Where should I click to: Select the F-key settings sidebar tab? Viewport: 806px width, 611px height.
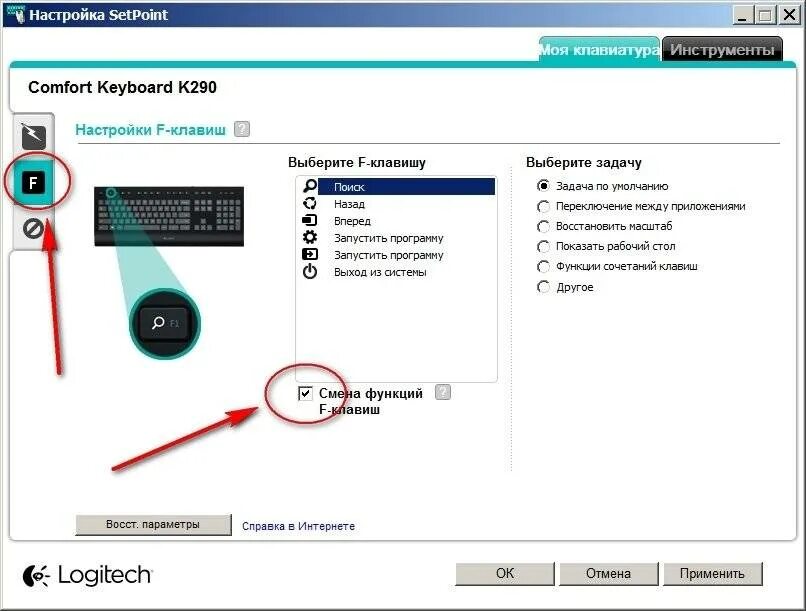(33, 182)
